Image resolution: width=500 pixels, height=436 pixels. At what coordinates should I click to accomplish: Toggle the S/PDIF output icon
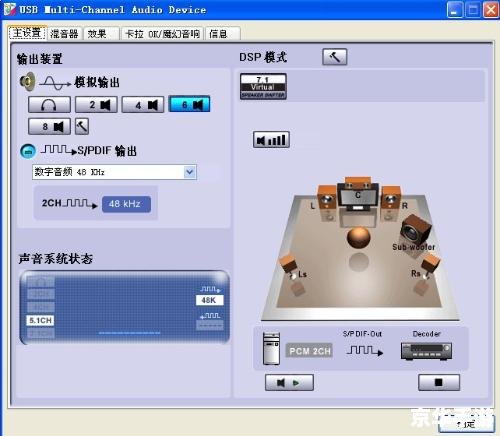28,151
